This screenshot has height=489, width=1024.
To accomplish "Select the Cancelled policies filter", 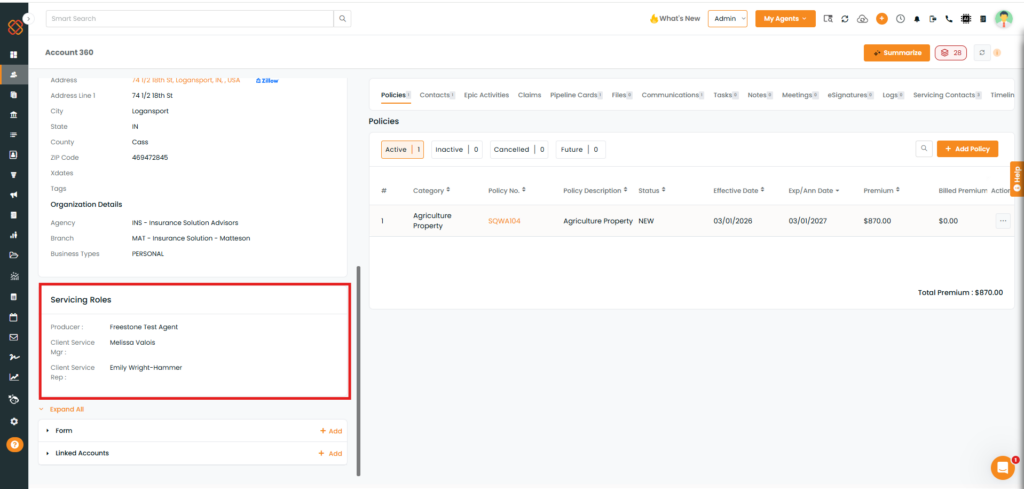I will tap(519, 150).
